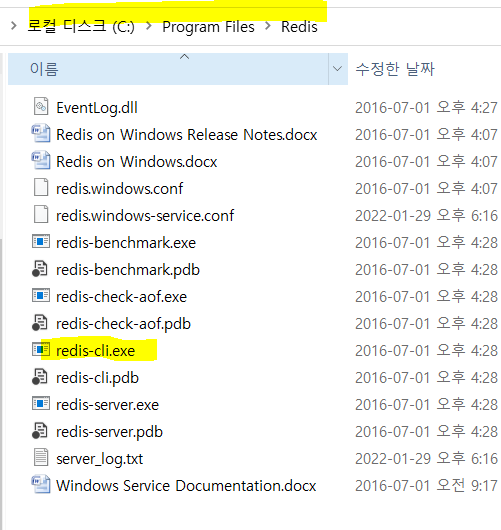Select the Redis on Windows.docx name
Screen dimensions: 501x530
pos(137,162)
